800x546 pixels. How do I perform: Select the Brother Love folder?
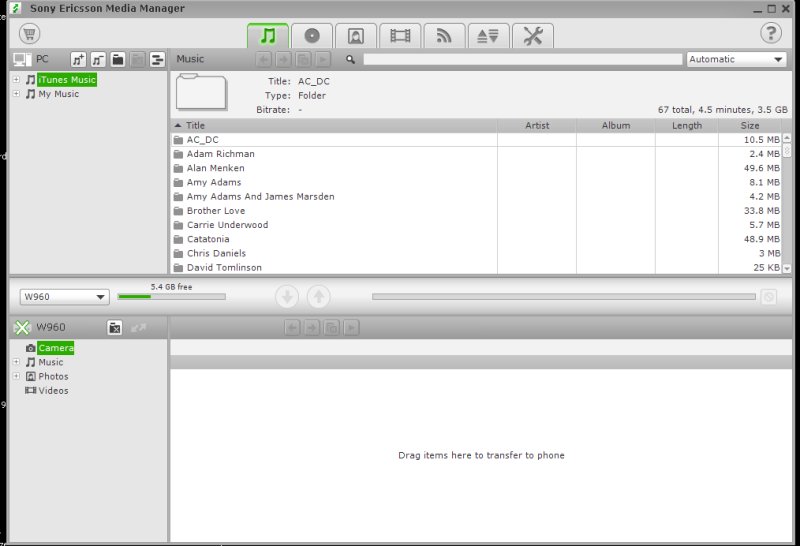476,211
